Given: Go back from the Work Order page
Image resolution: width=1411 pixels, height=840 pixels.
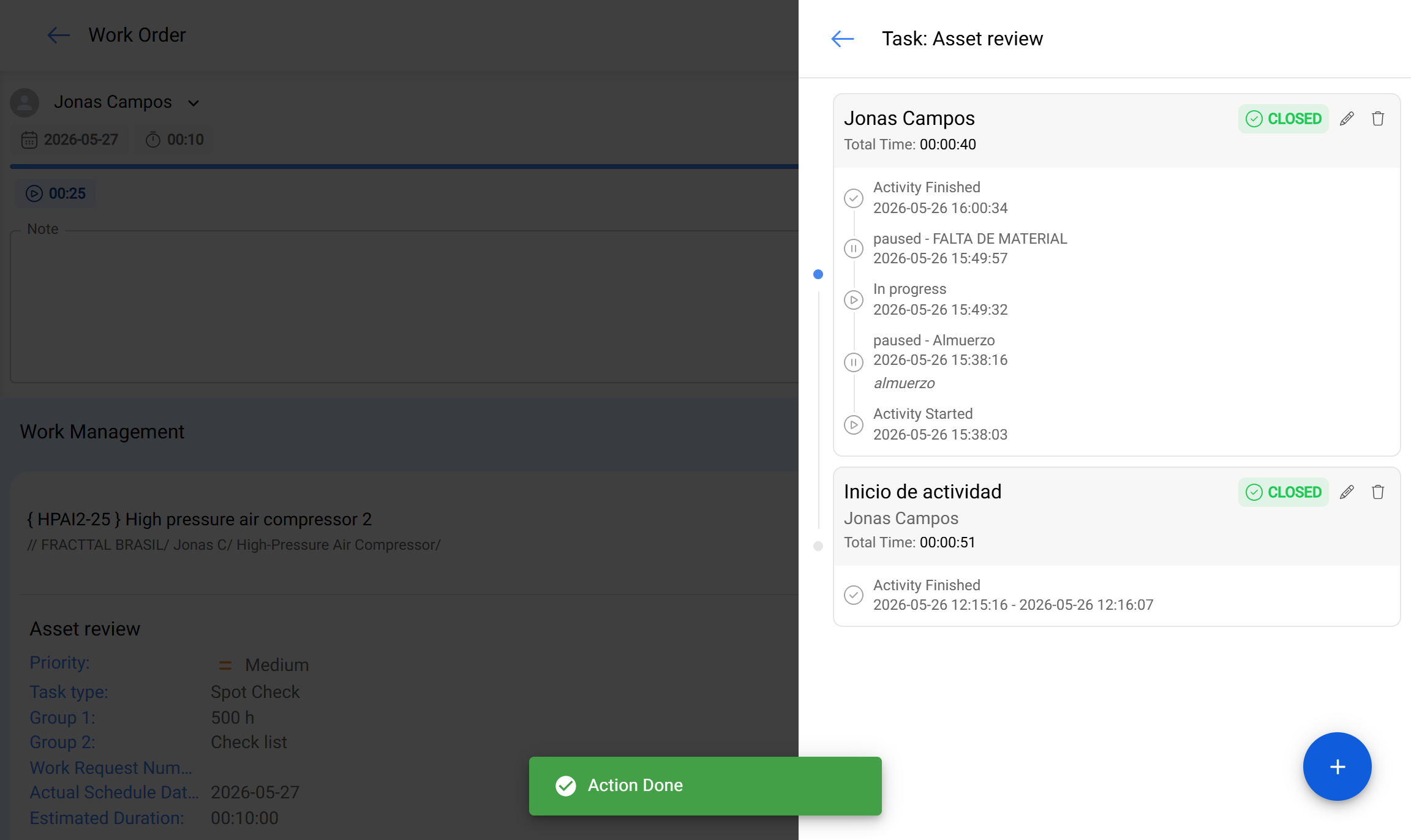Looking at the screenshot, I should click(59, 35).
